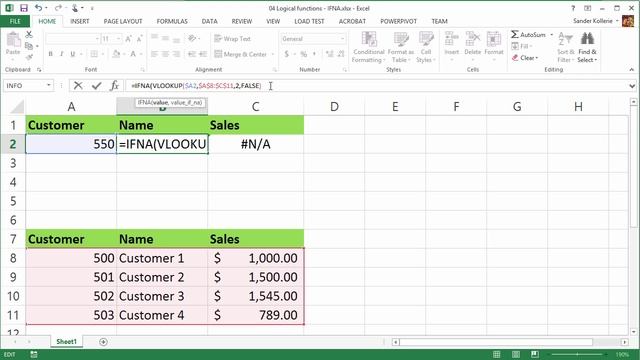The height and width of the screenshot is (360, 640).
Task: Toggle middle align in Alignment group
Action: (165, 38)
